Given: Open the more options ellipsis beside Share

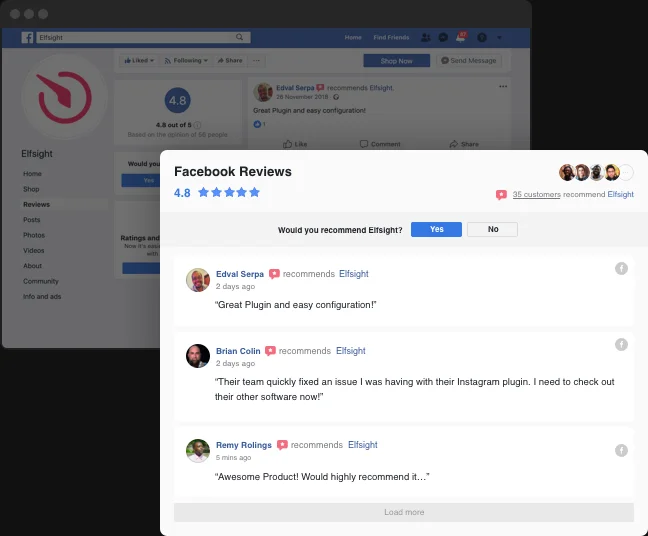Looking at the screenshot, I should [256, 60].
